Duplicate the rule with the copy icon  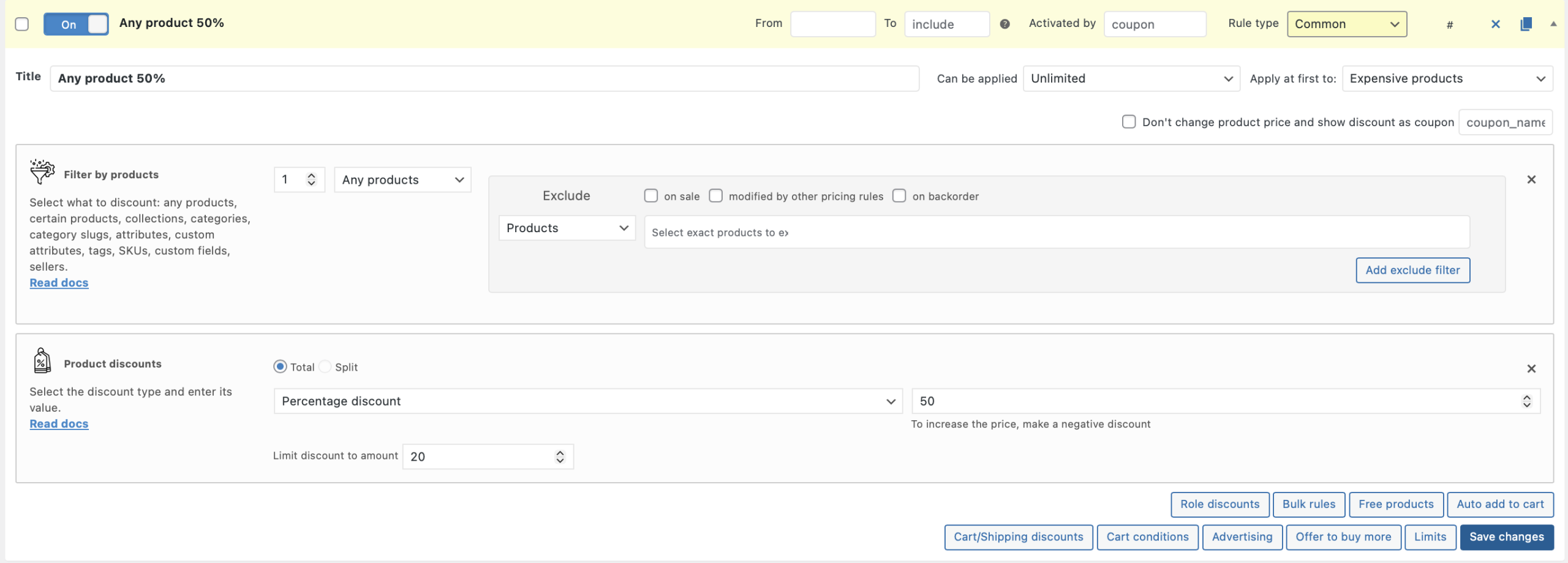click(x=1526, y=24)
